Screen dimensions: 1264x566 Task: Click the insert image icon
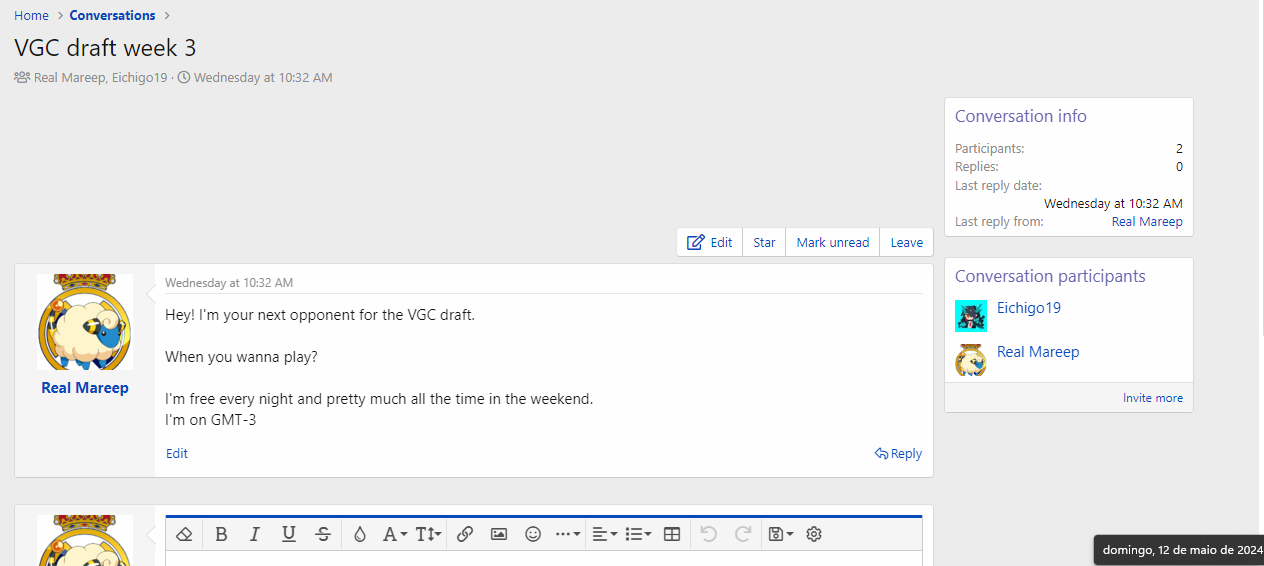point(499,534)
